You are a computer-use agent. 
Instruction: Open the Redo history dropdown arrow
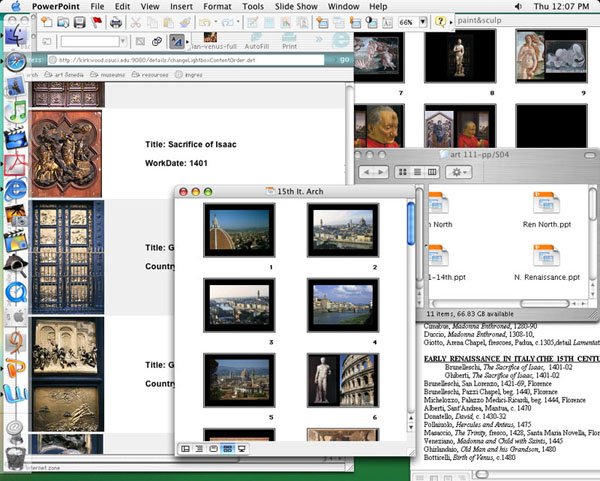coord(238,22)
